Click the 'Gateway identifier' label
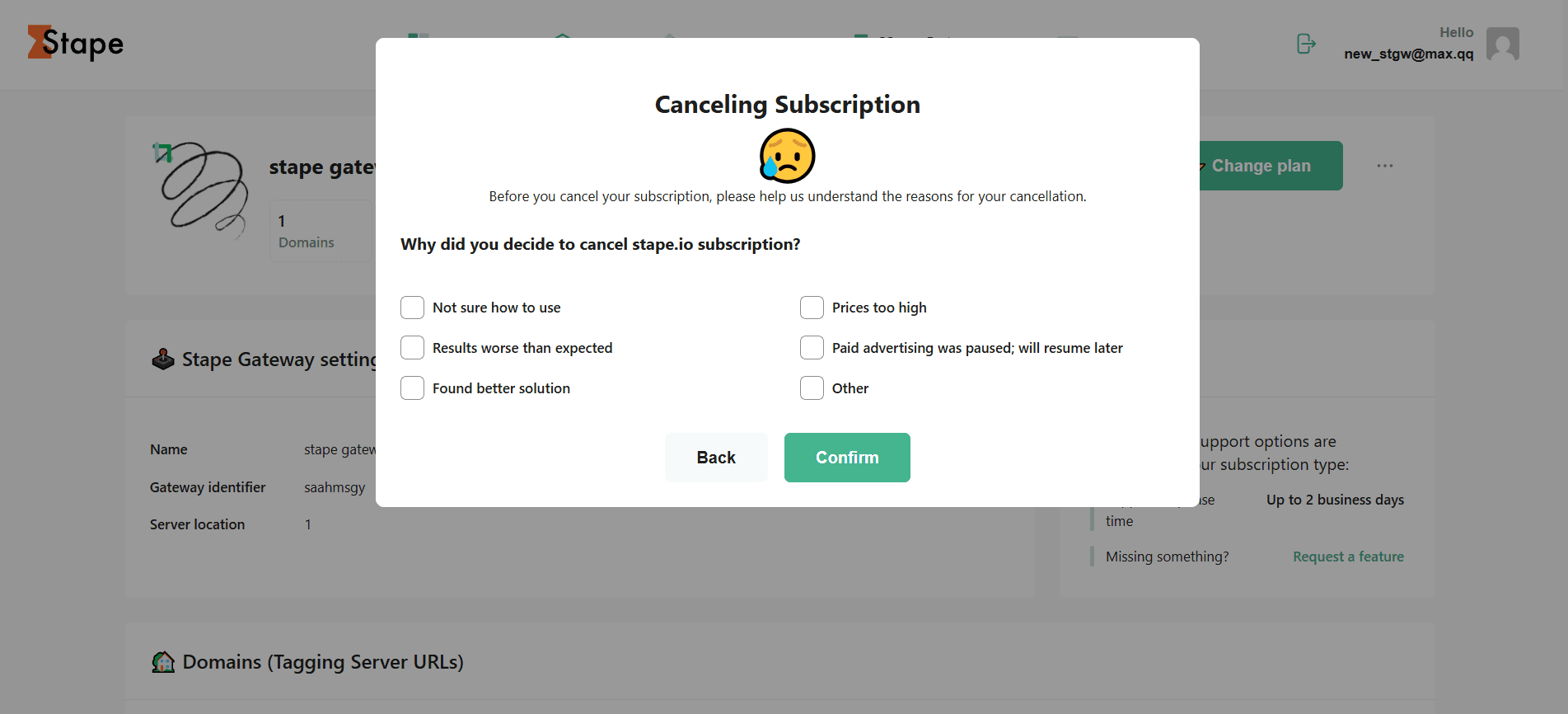 [208, 487]
